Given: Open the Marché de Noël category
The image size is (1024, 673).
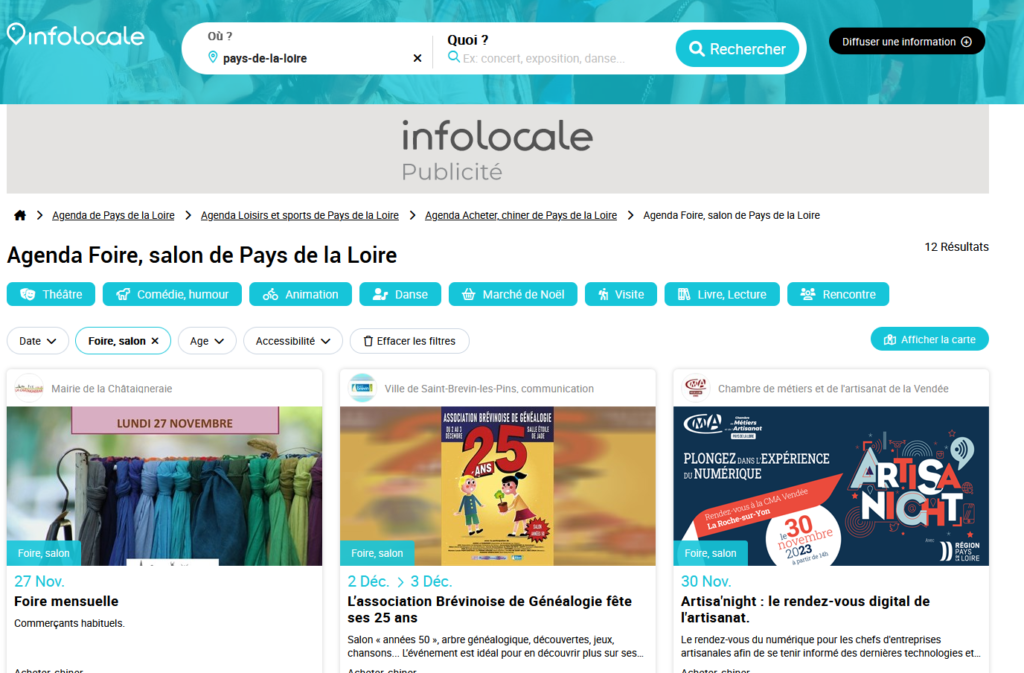Looking at the screenshot, I should 512,294.
